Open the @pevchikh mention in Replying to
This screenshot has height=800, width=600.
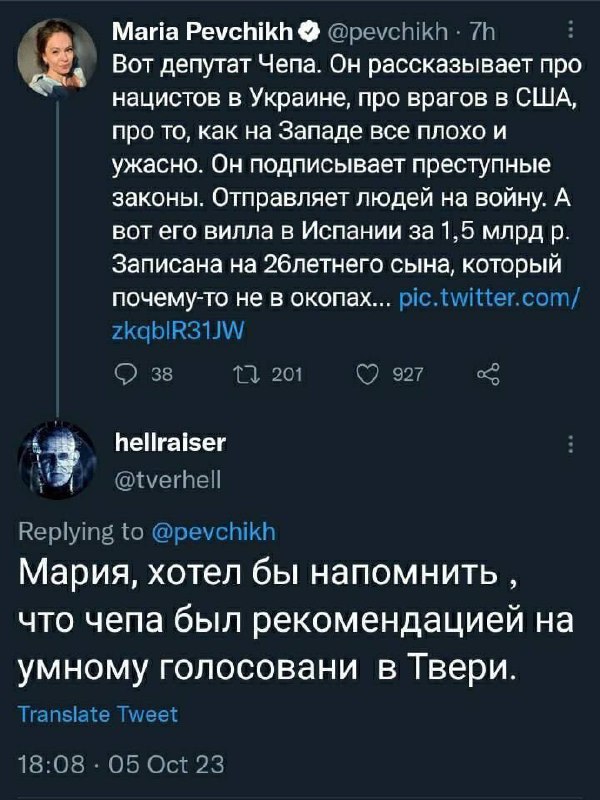pyautogui.click(x=214, y=532)
